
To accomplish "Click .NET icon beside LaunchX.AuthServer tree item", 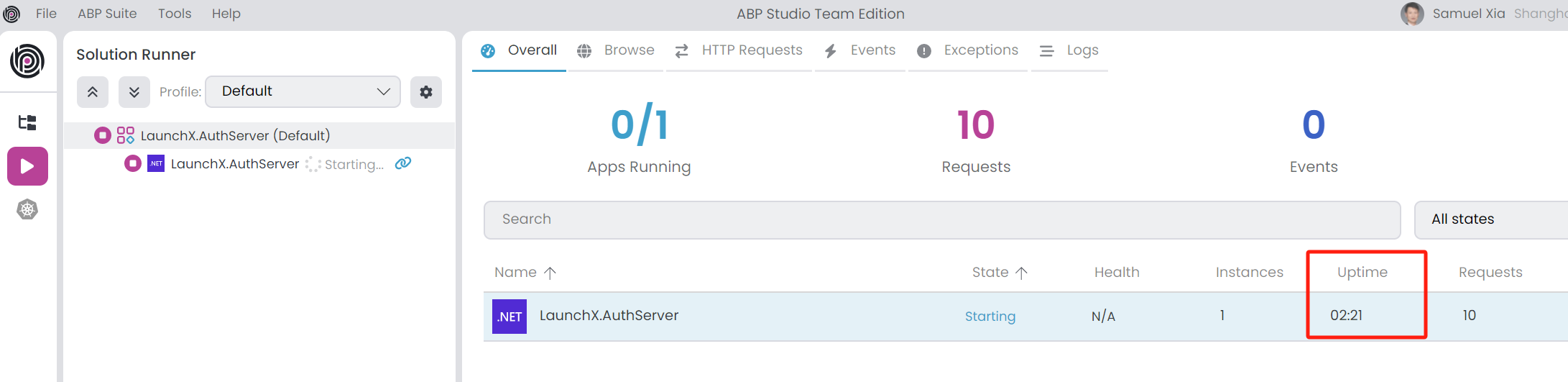I will [156, 163].
